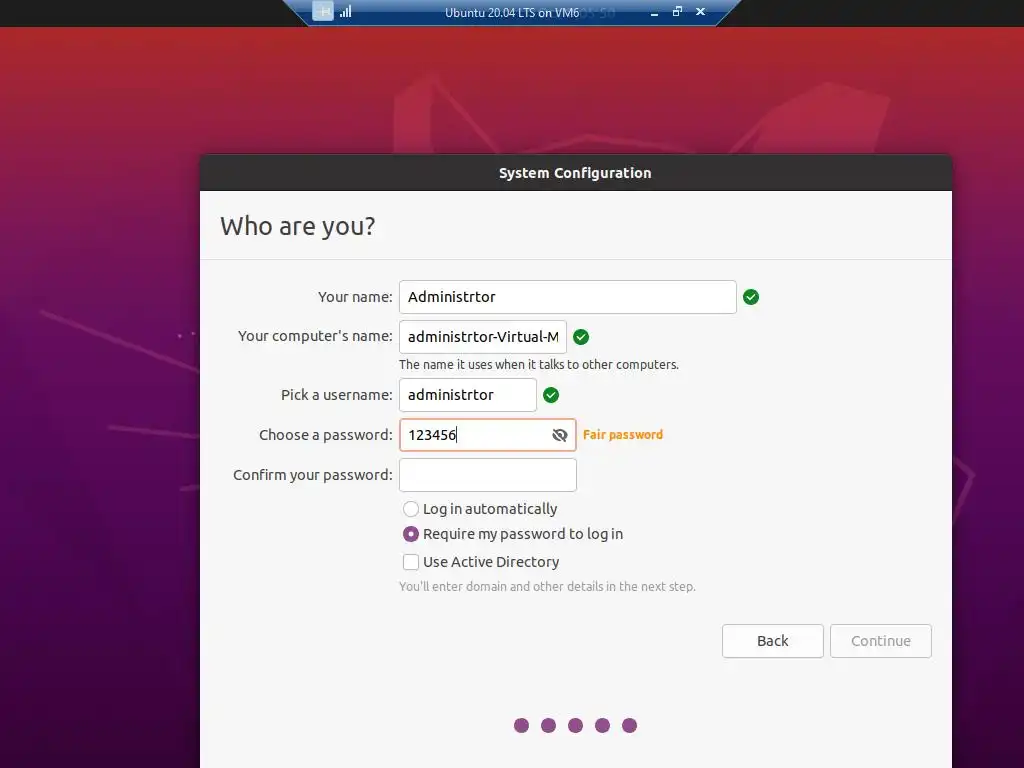Go Back to the previous step
The image size is (1024, 768).
pos(773,641)
